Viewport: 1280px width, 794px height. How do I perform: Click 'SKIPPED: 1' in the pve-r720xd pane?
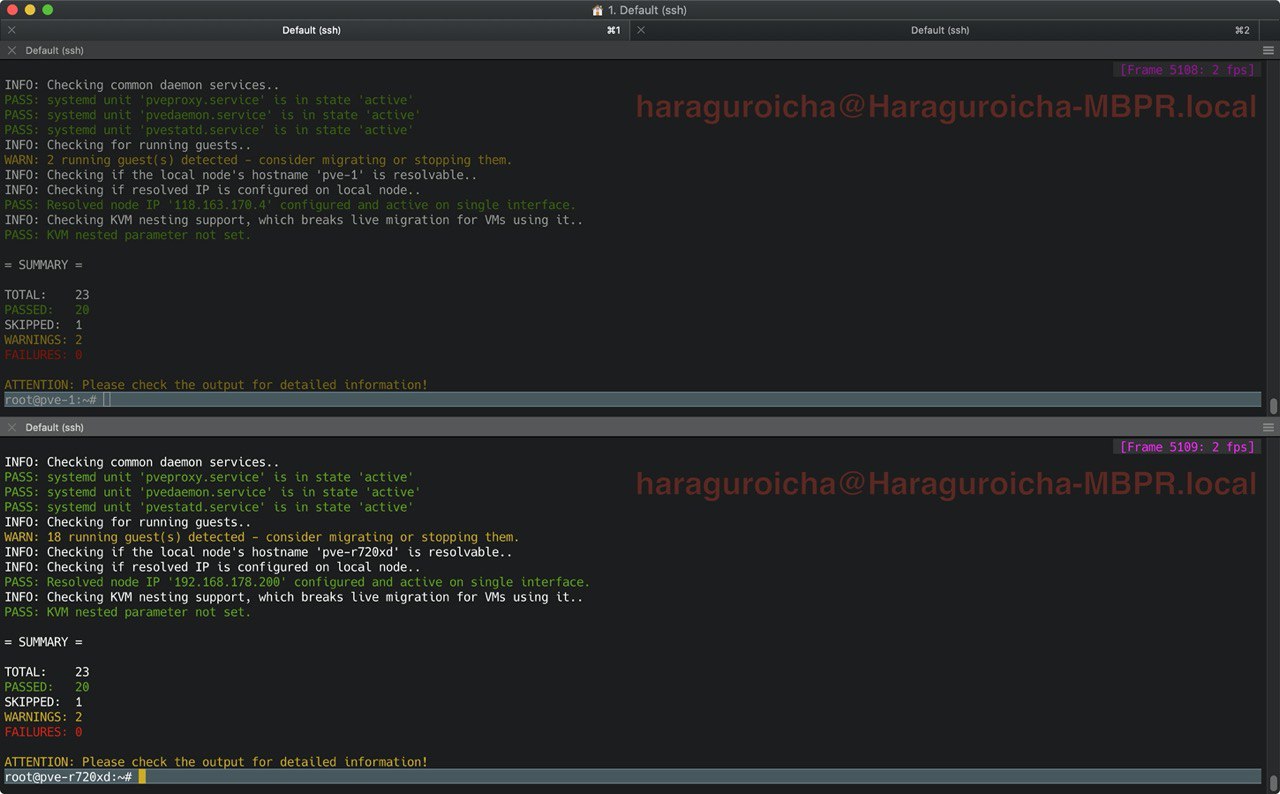tap(44, 702)
